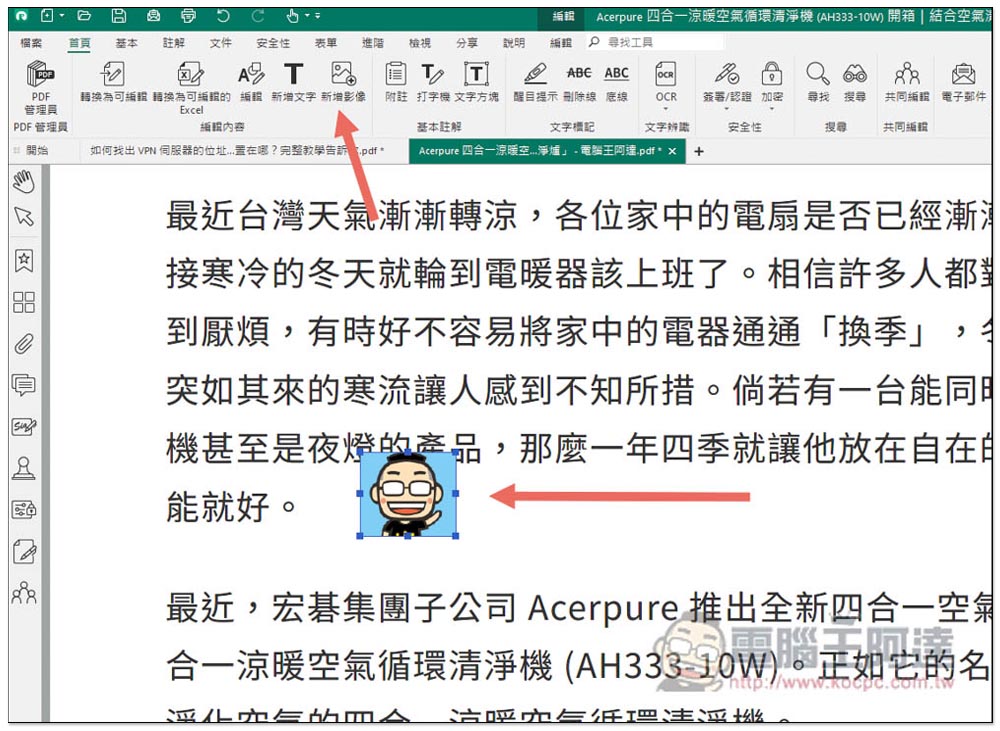Select the 打字機 typewriter tool
This screenshot has height=731, width=1000.
433,81
